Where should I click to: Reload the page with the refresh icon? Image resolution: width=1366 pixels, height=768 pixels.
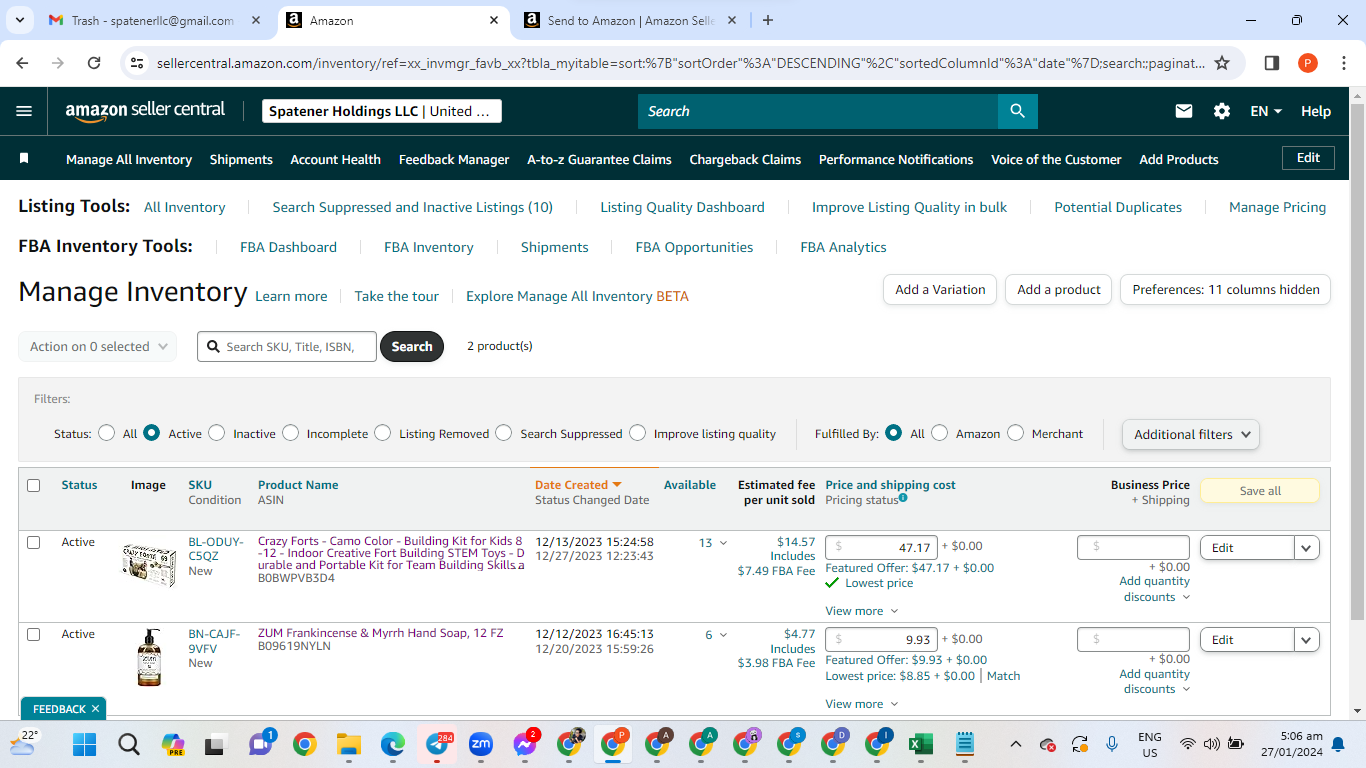point(94,63)
